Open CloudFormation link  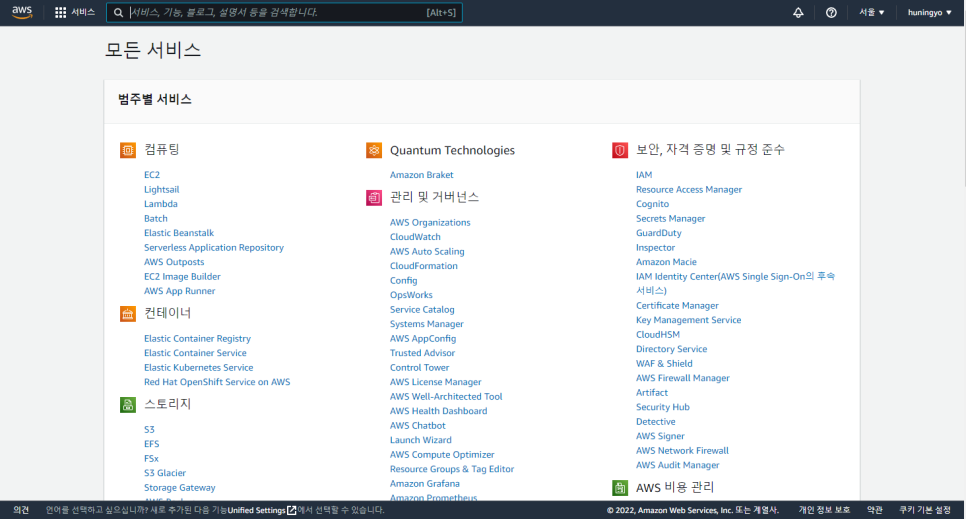click(423, 266)
